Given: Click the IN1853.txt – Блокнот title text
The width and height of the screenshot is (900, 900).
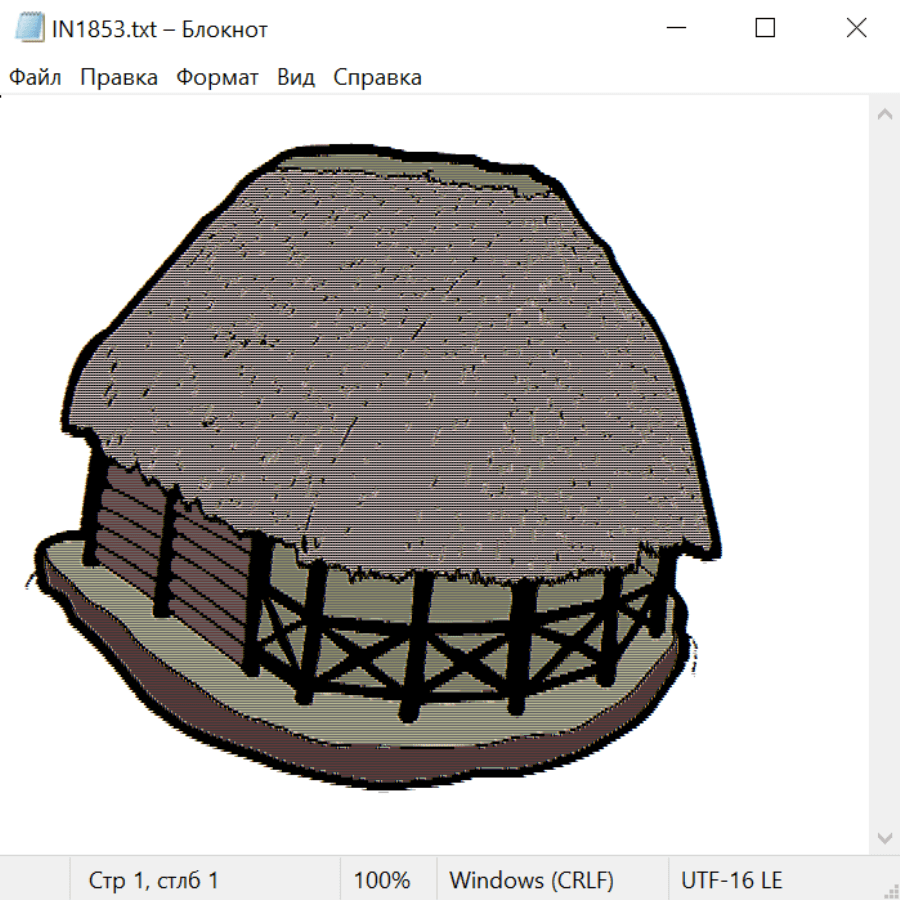Looking at the screenshot, I should [x=160, y=29].
